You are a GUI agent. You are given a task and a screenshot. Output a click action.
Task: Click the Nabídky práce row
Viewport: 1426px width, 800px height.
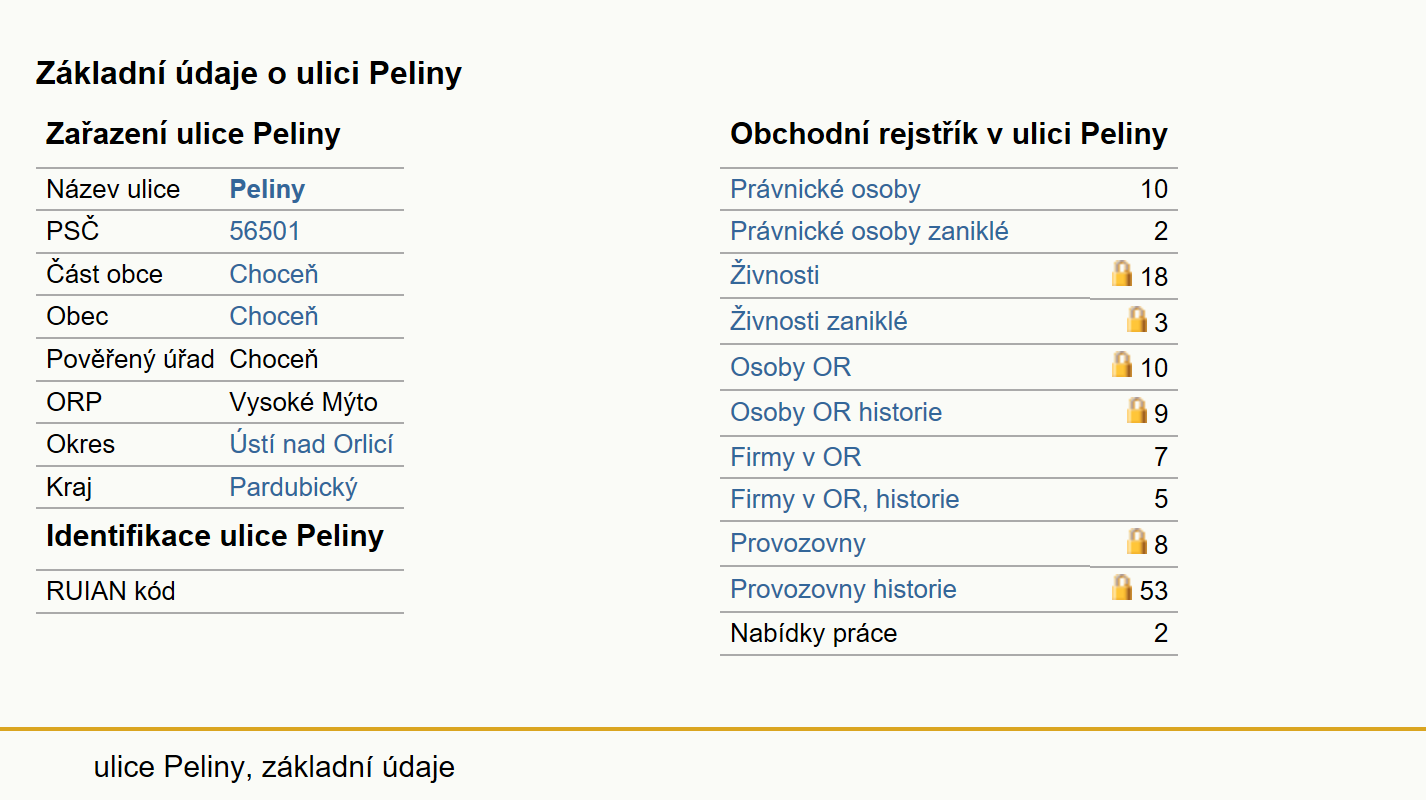click(949, 633)
